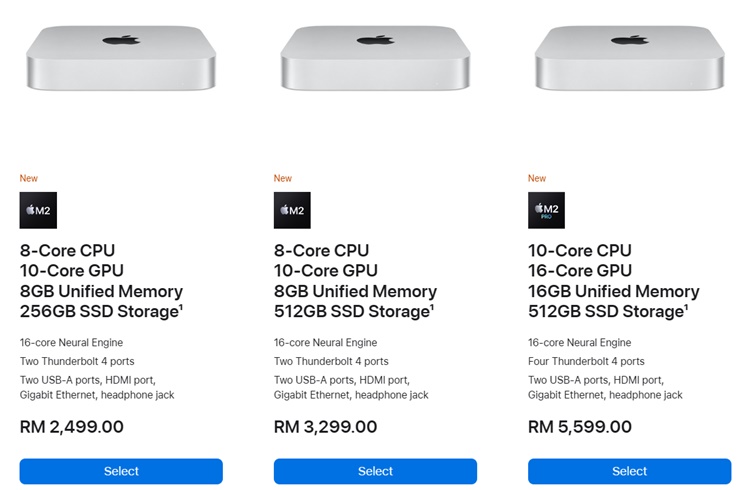Click the 10-Core CPU heading of M2 Pro
The width and height of the screenshot is (750, 490).
[x=580, y=250]
